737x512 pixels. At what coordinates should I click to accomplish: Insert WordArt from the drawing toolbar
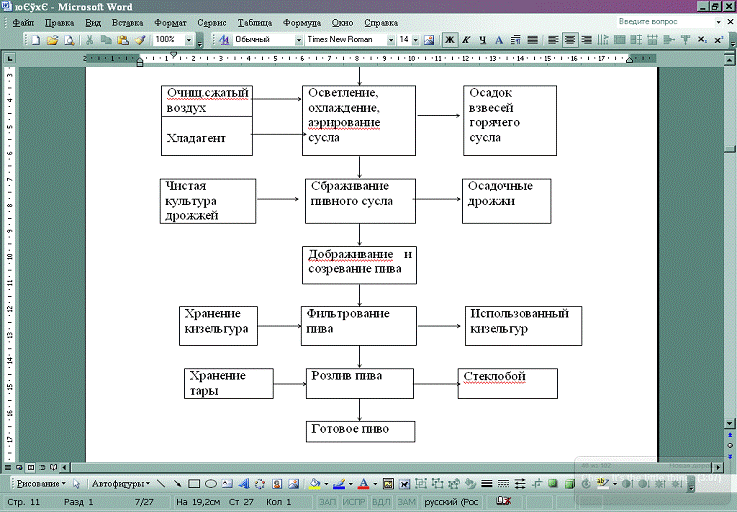tap(243, 483)
